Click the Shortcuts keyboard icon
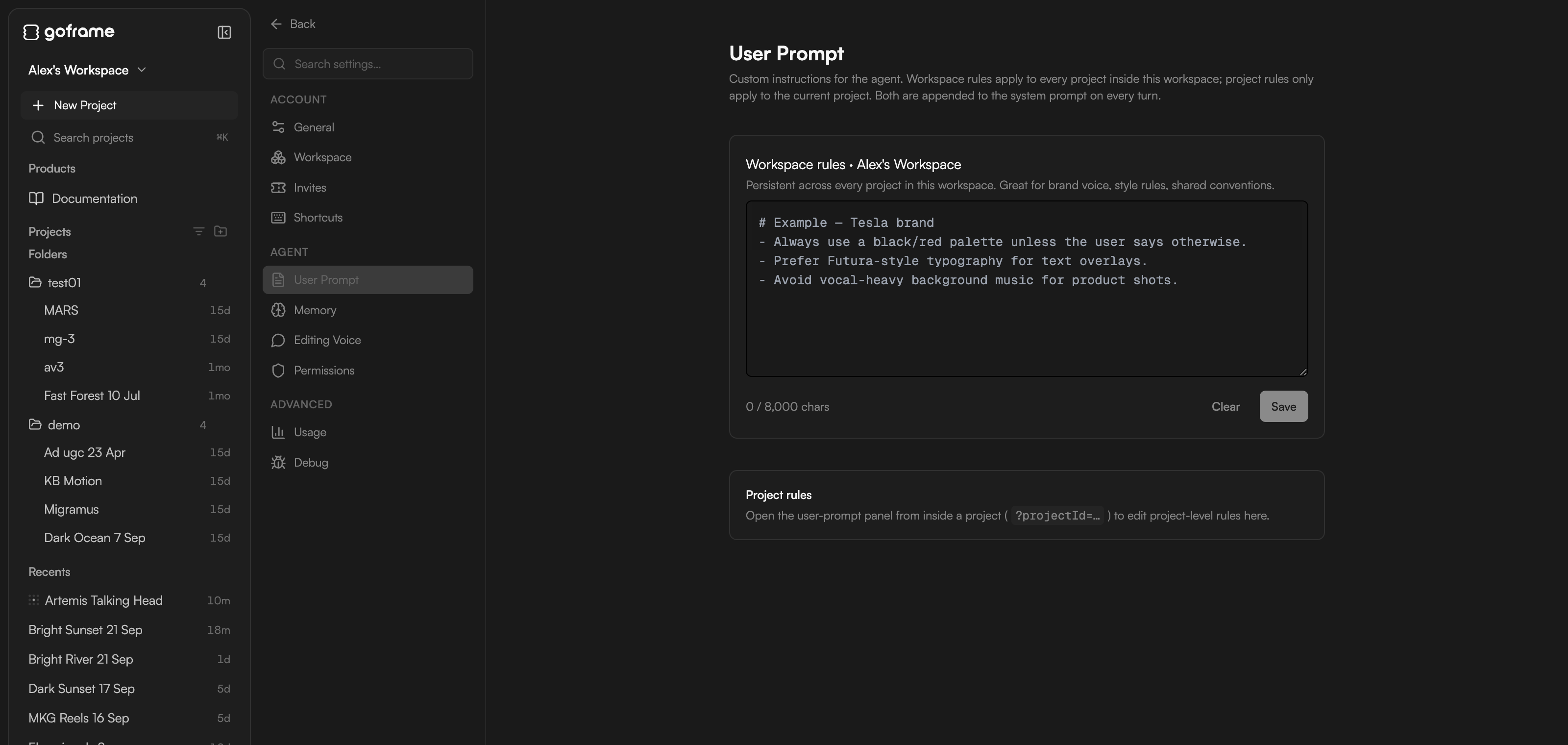 click(278, 217)
